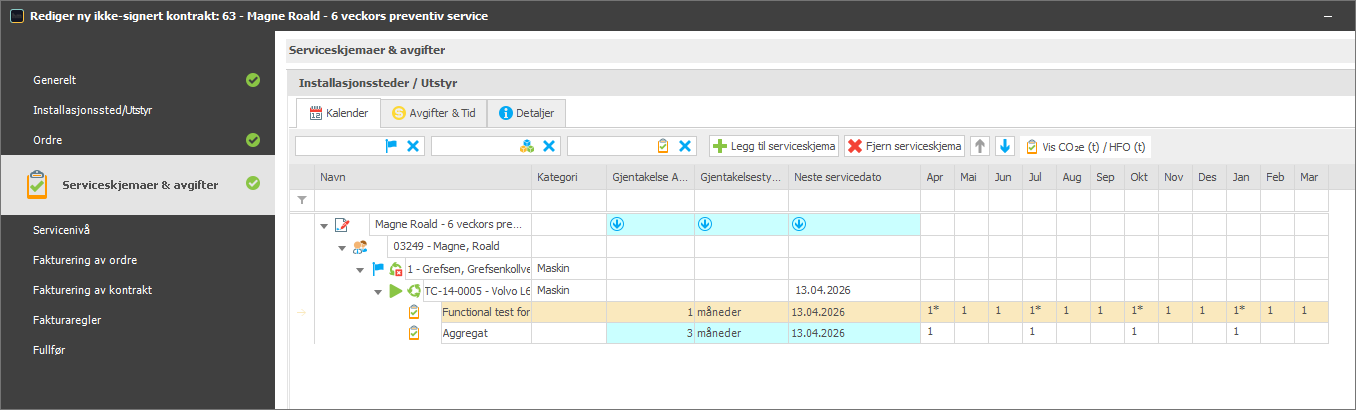Switch to the Avgifter & Tid tab
The image size is (1356, 410).
click(434, 113)
